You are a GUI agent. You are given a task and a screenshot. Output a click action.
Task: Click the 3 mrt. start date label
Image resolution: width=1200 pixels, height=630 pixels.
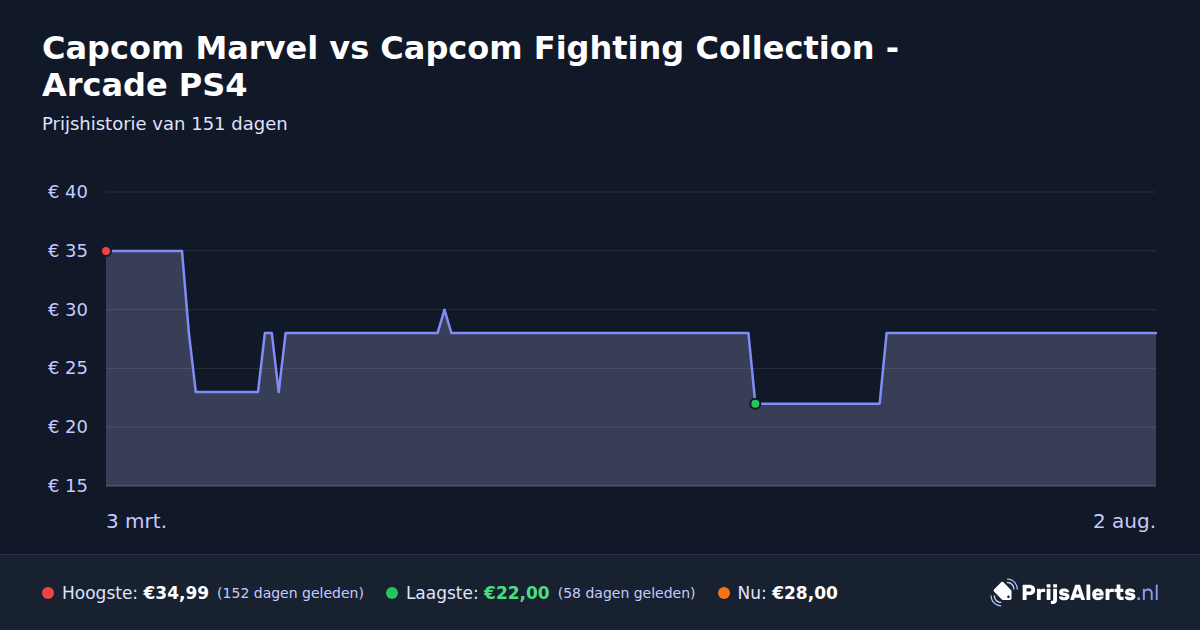point(137,522)
